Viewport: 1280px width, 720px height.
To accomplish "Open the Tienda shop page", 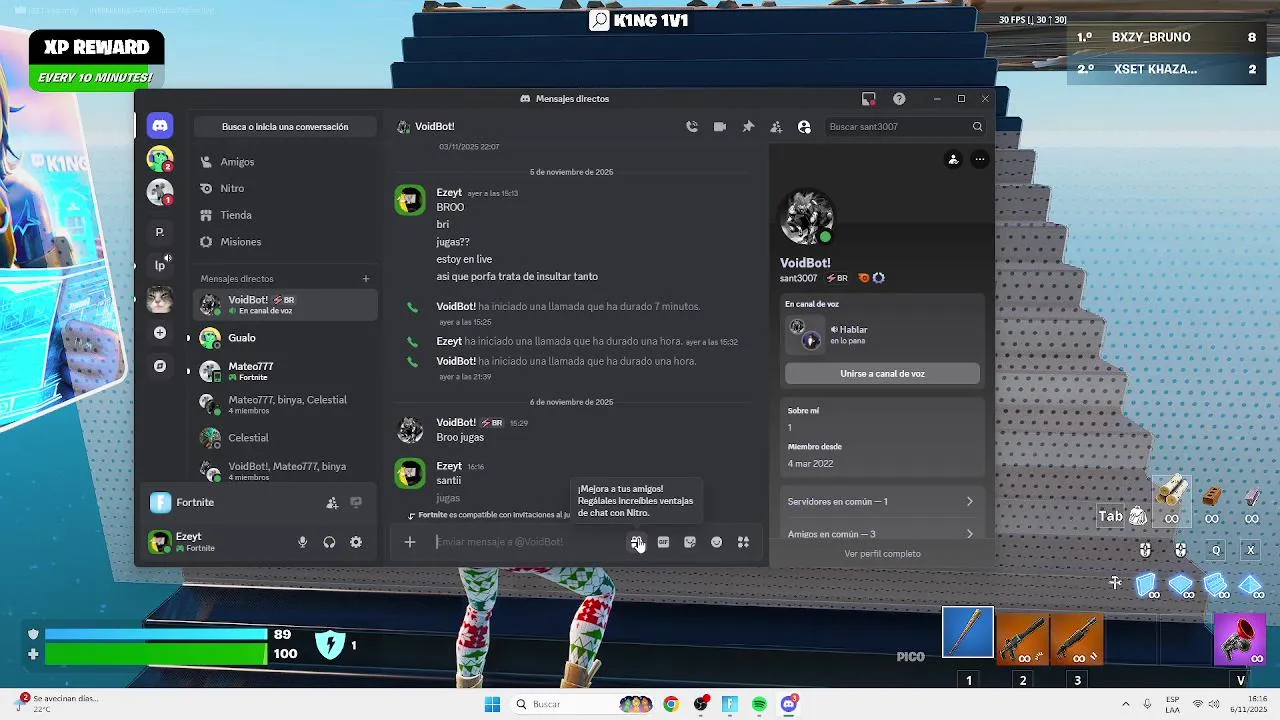I will (285, 215).
